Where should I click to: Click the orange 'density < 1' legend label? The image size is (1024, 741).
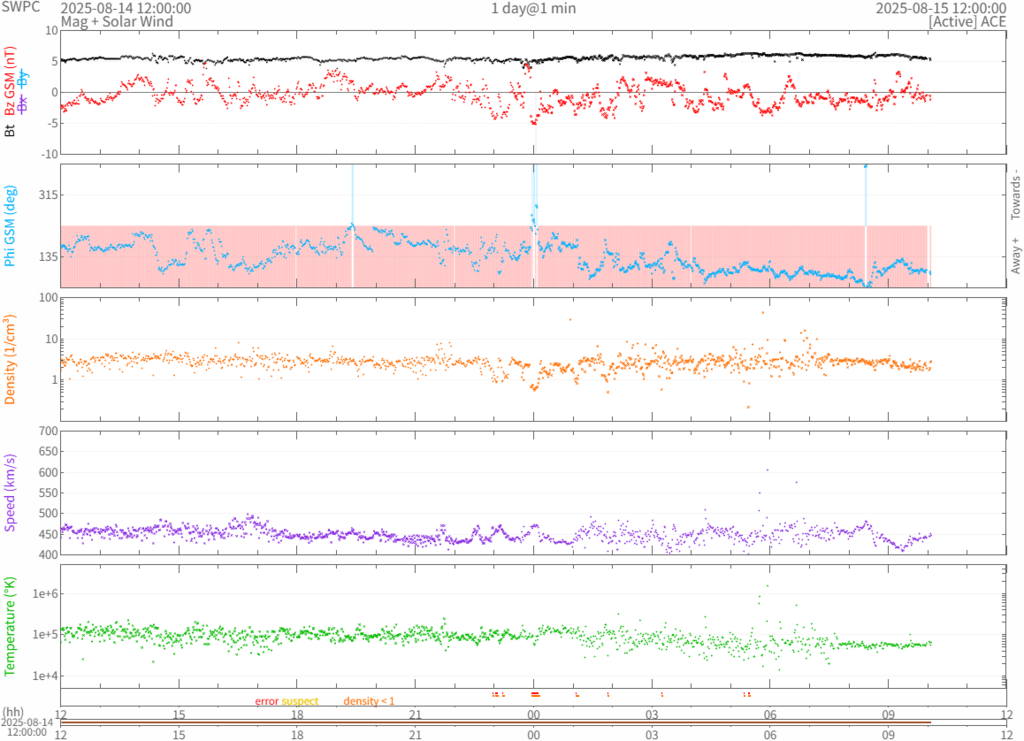(x=369, y=701)
